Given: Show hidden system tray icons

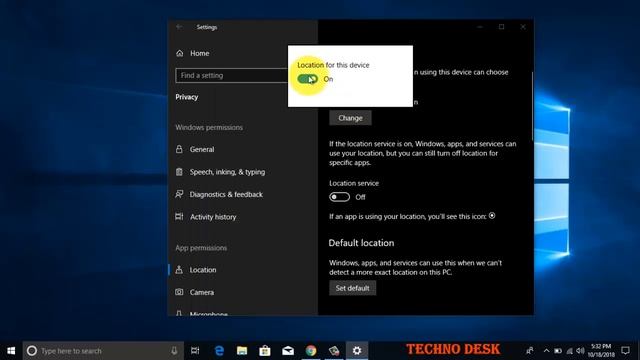Looking at the screenshot, I should [x=546, y=351].
